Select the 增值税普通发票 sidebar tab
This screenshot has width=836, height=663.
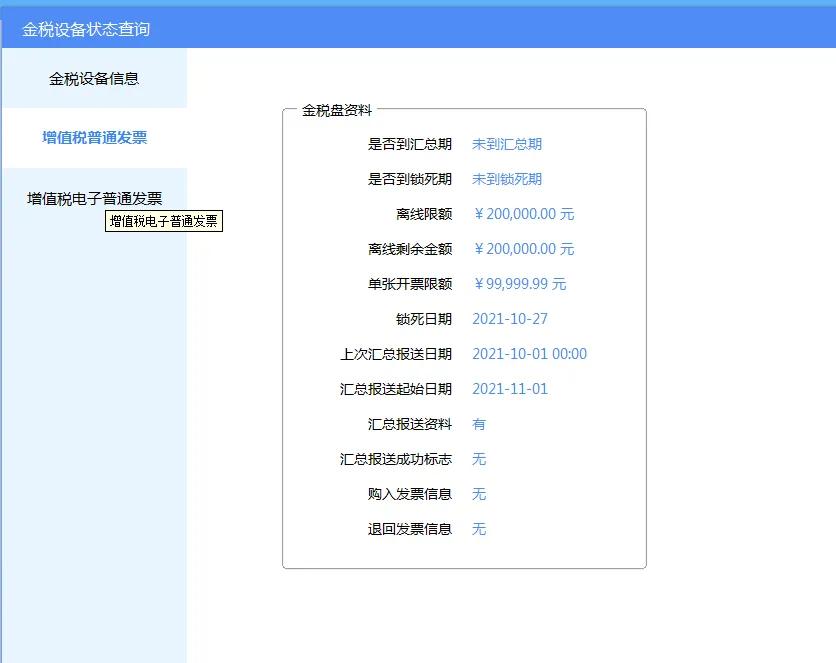point(93,138)
